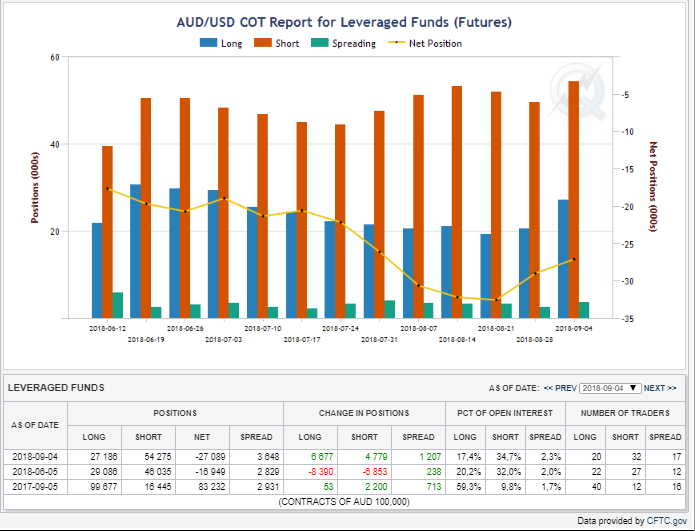695x531 pixels.
Task: Click the blue Long legend color swatch
Action: (x=208, y=43)
